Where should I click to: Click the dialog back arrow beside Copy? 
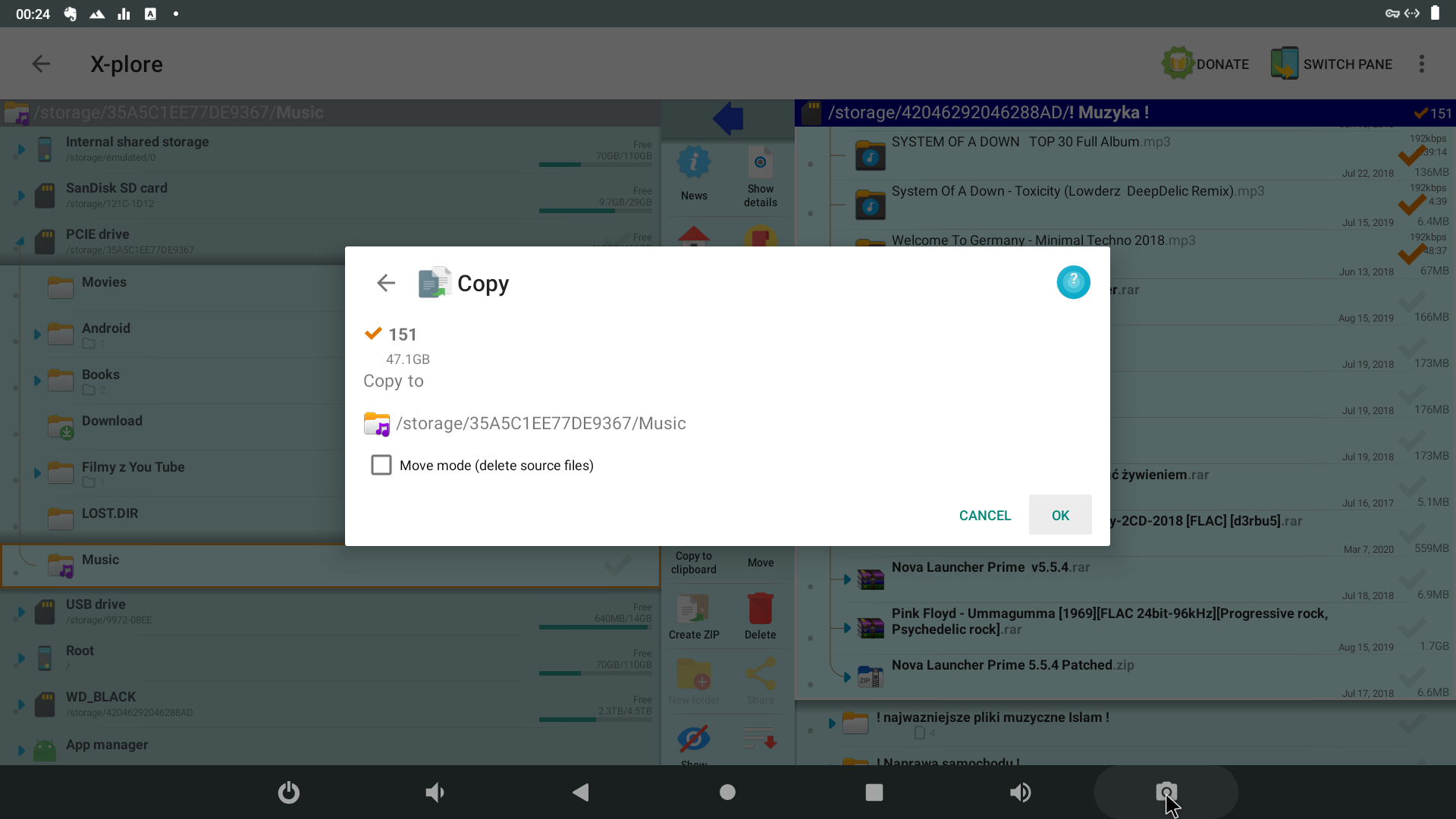386,283
